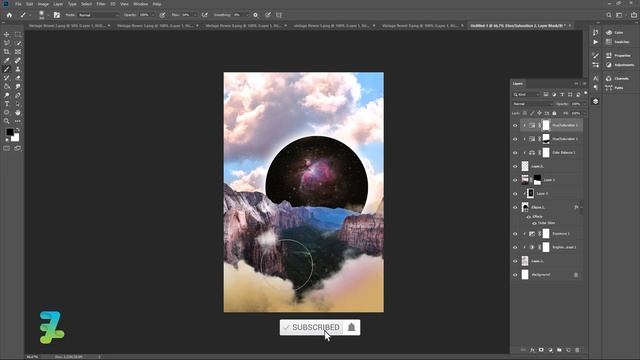Screen dimensions: 640x360
Task: Select the Eraser tool
Action: (x=18, y=78)
